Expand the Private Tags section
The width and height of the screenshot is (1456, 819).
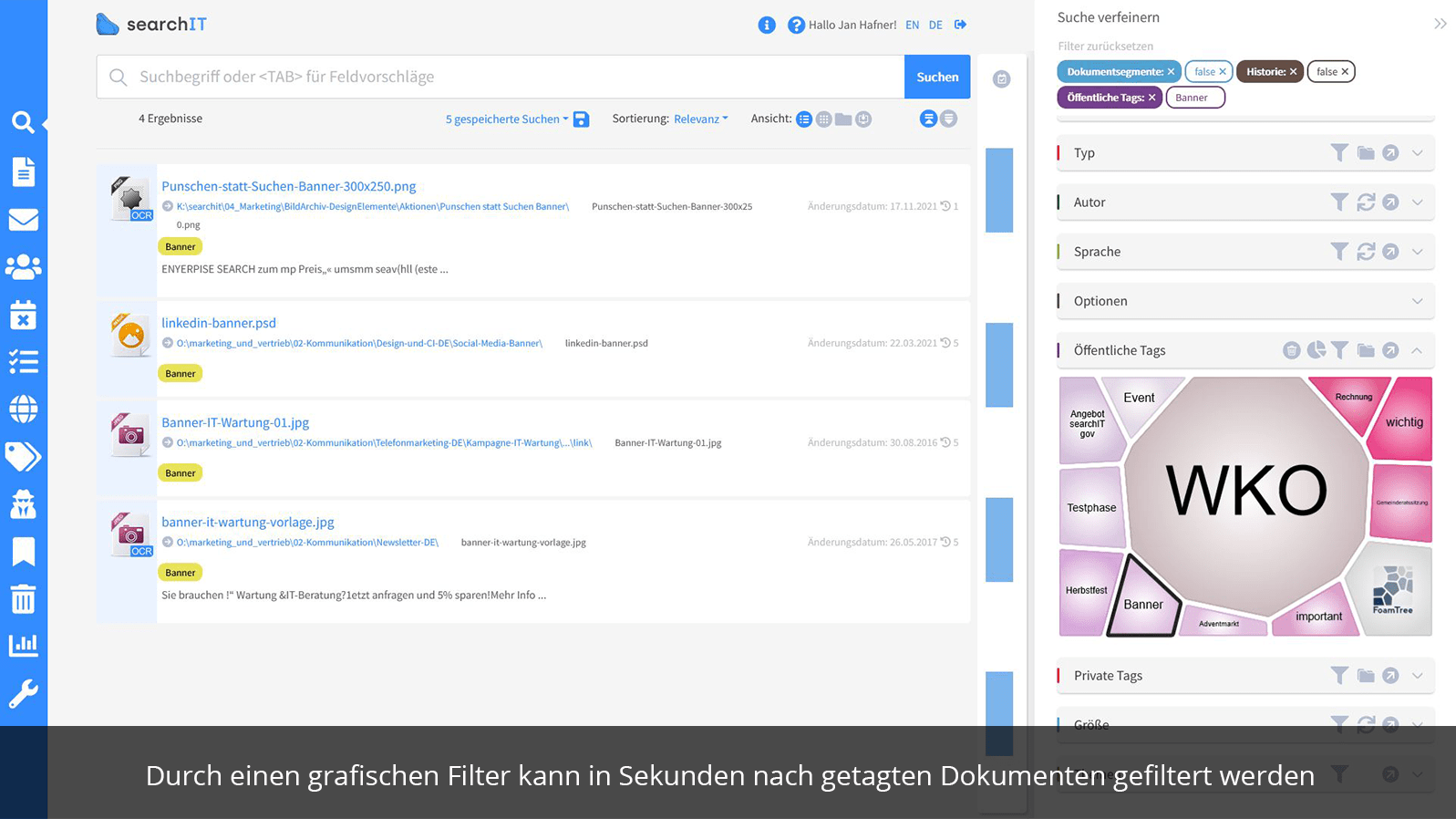1418,675
